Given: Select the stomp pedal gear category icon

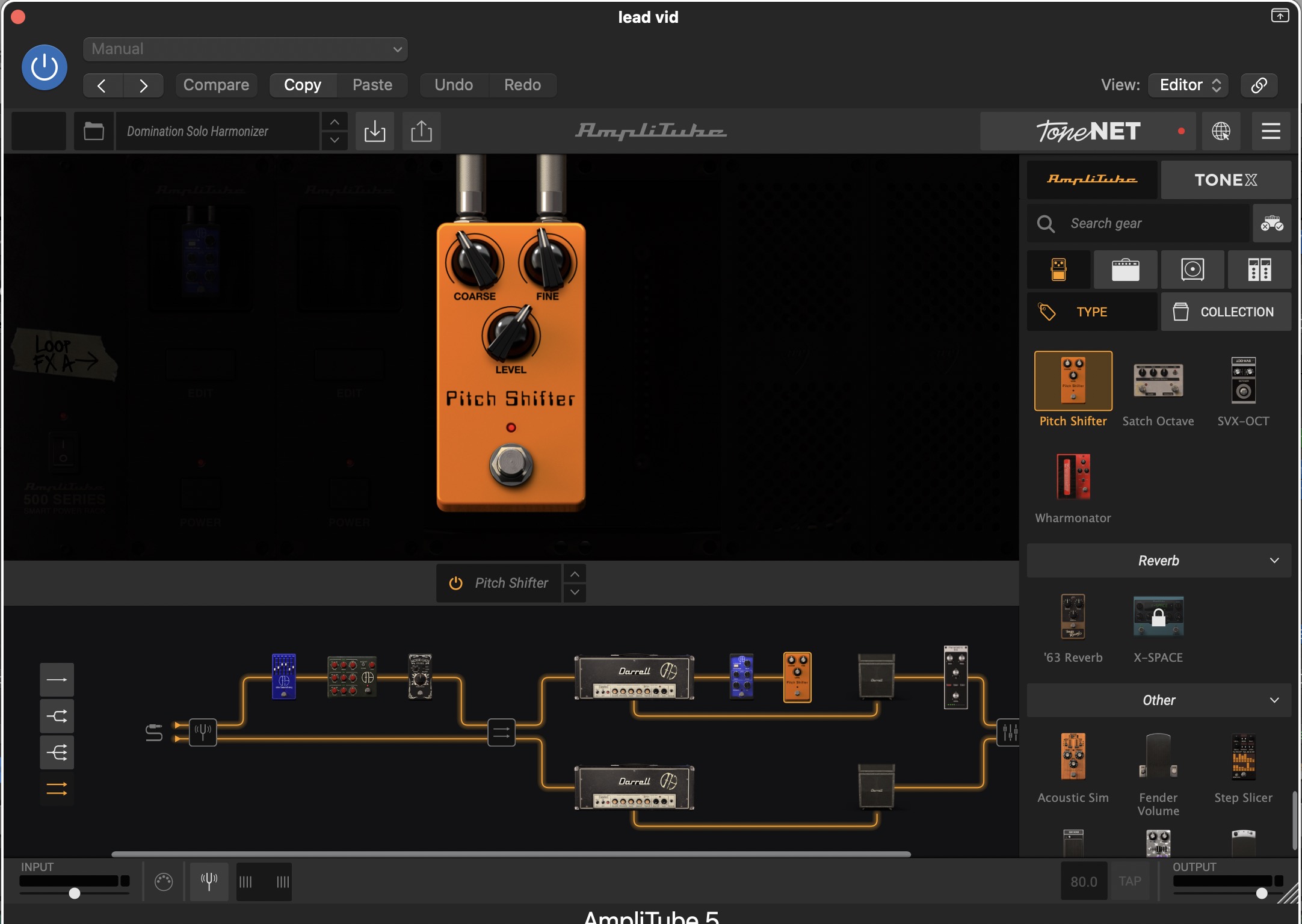Looking at the screenshot, I should point(1058,269).
